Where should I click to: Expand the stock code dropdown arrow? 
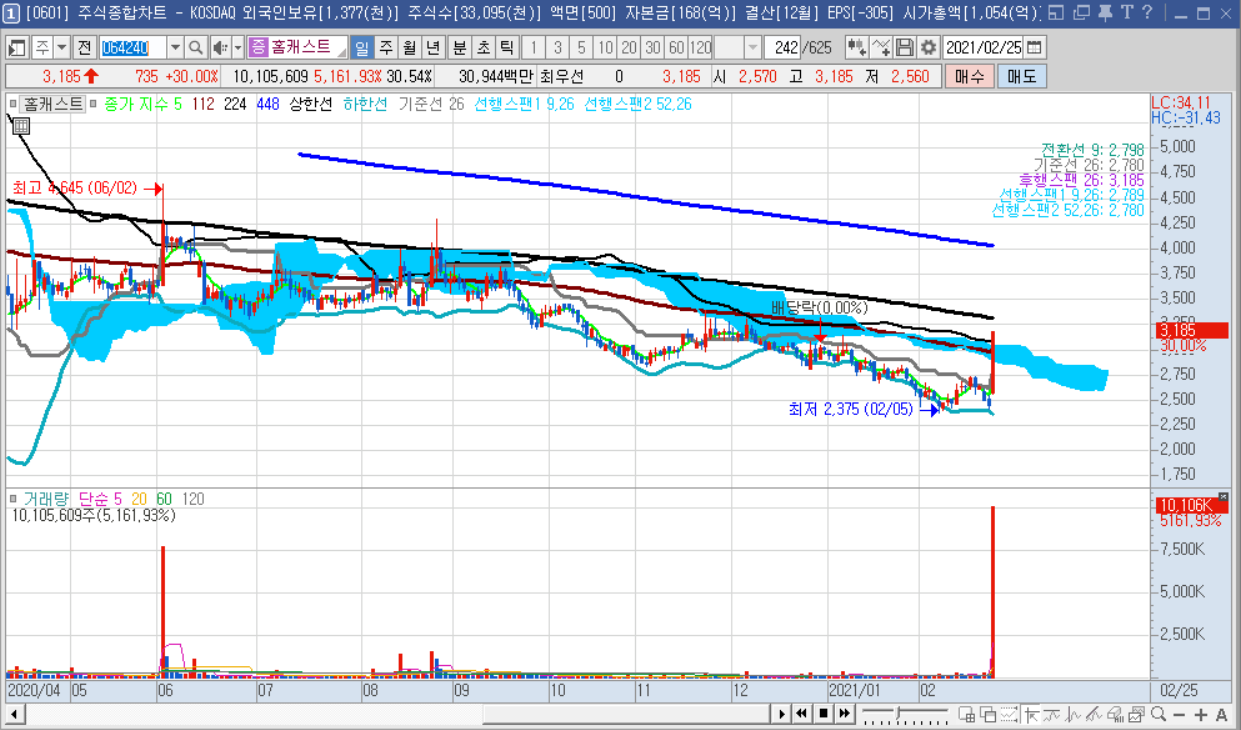pyautogui.click(x=175, y=48)
